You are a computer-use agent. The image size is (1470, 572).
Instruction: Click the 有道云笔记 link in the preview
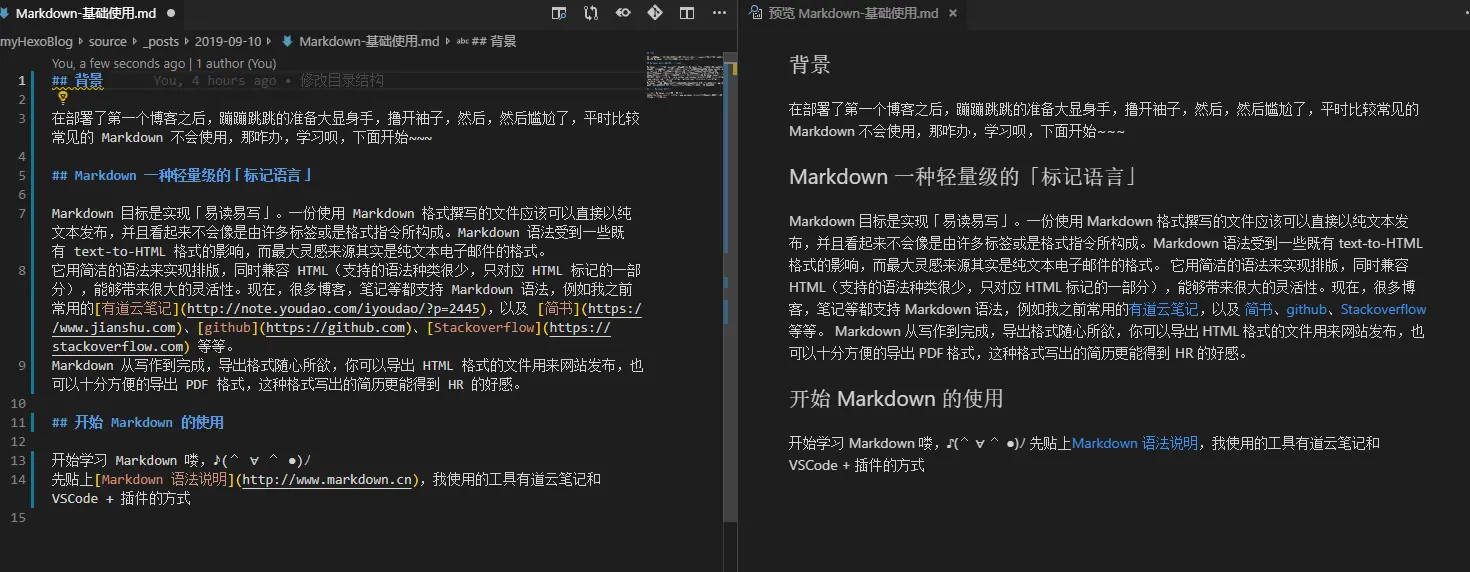1163,309
